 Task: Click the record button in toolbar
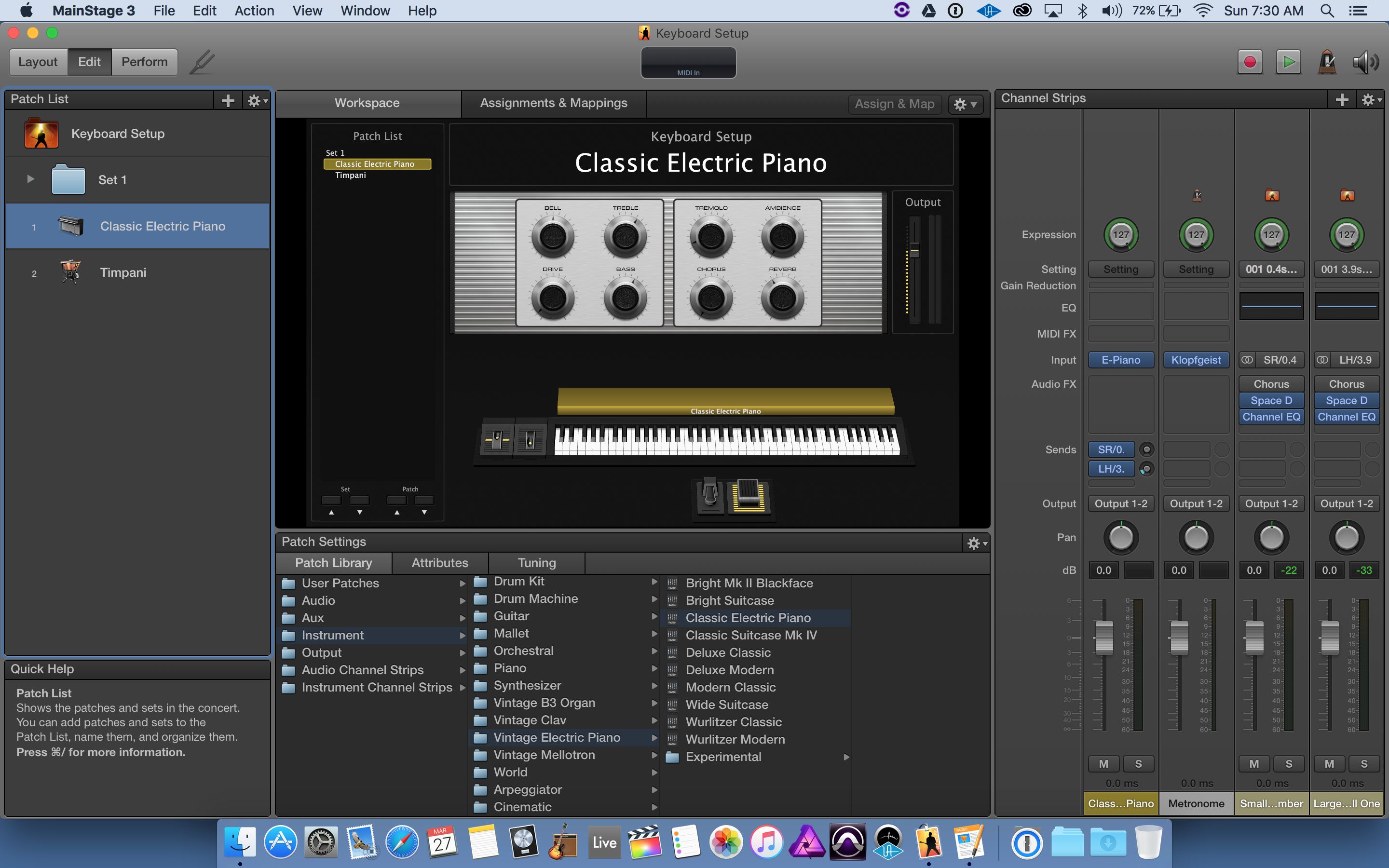tap(1250, 62)
